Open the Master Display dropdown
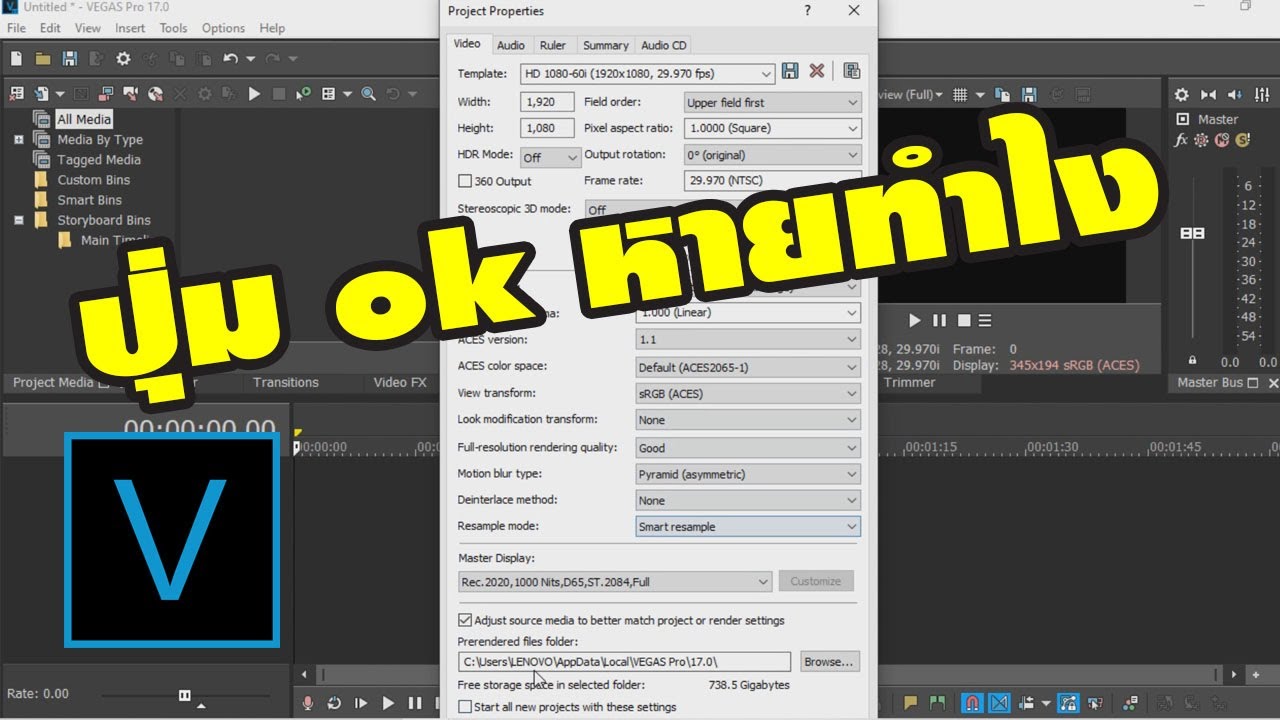Screen dimensions: 1280x720 pos(614,581)
